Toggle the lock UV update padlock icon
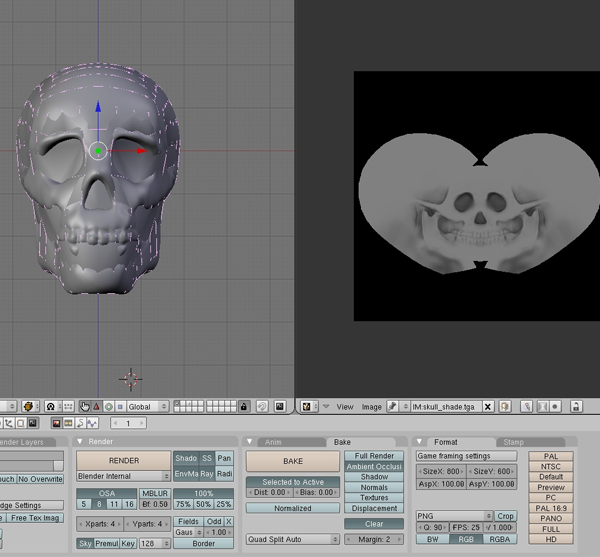Viewport: 600px width, 557px height. pyautogui.click(x=576, y=406)
